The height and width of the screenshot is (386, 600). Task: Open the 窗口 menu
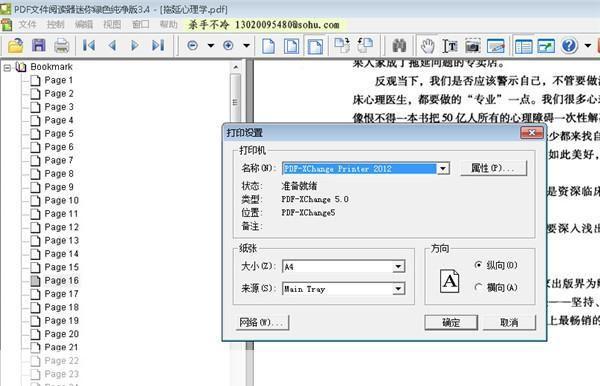140,25
